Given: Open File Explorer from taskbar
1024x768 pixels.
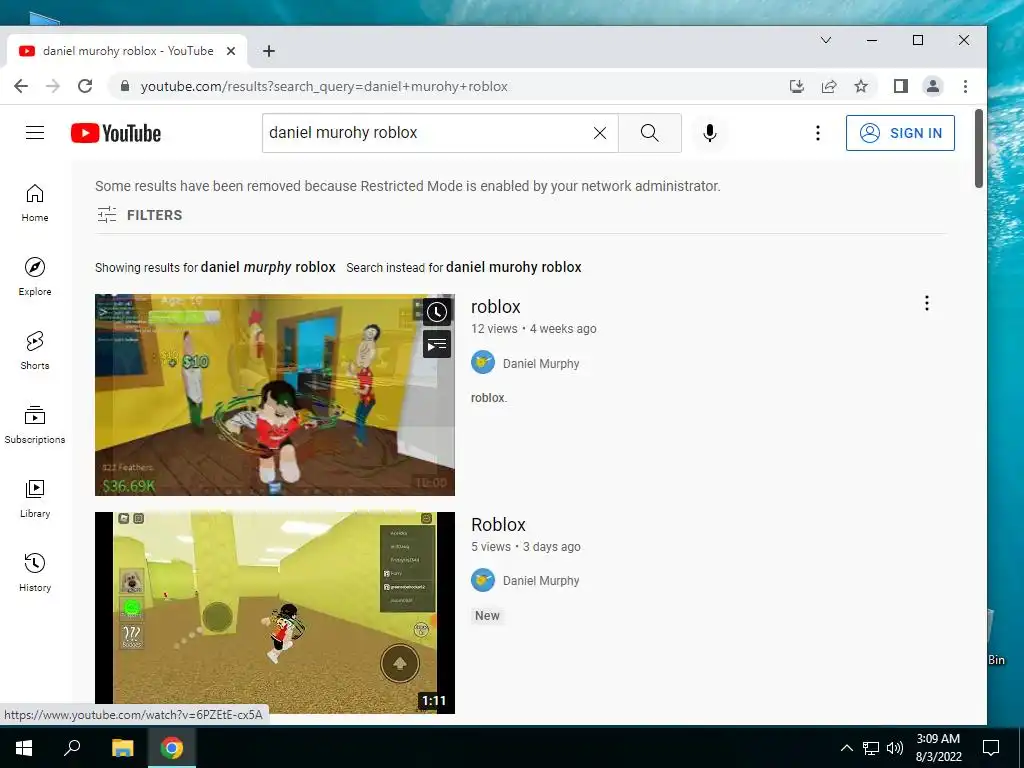Looking at the screenshot, I should click(122, 748).
